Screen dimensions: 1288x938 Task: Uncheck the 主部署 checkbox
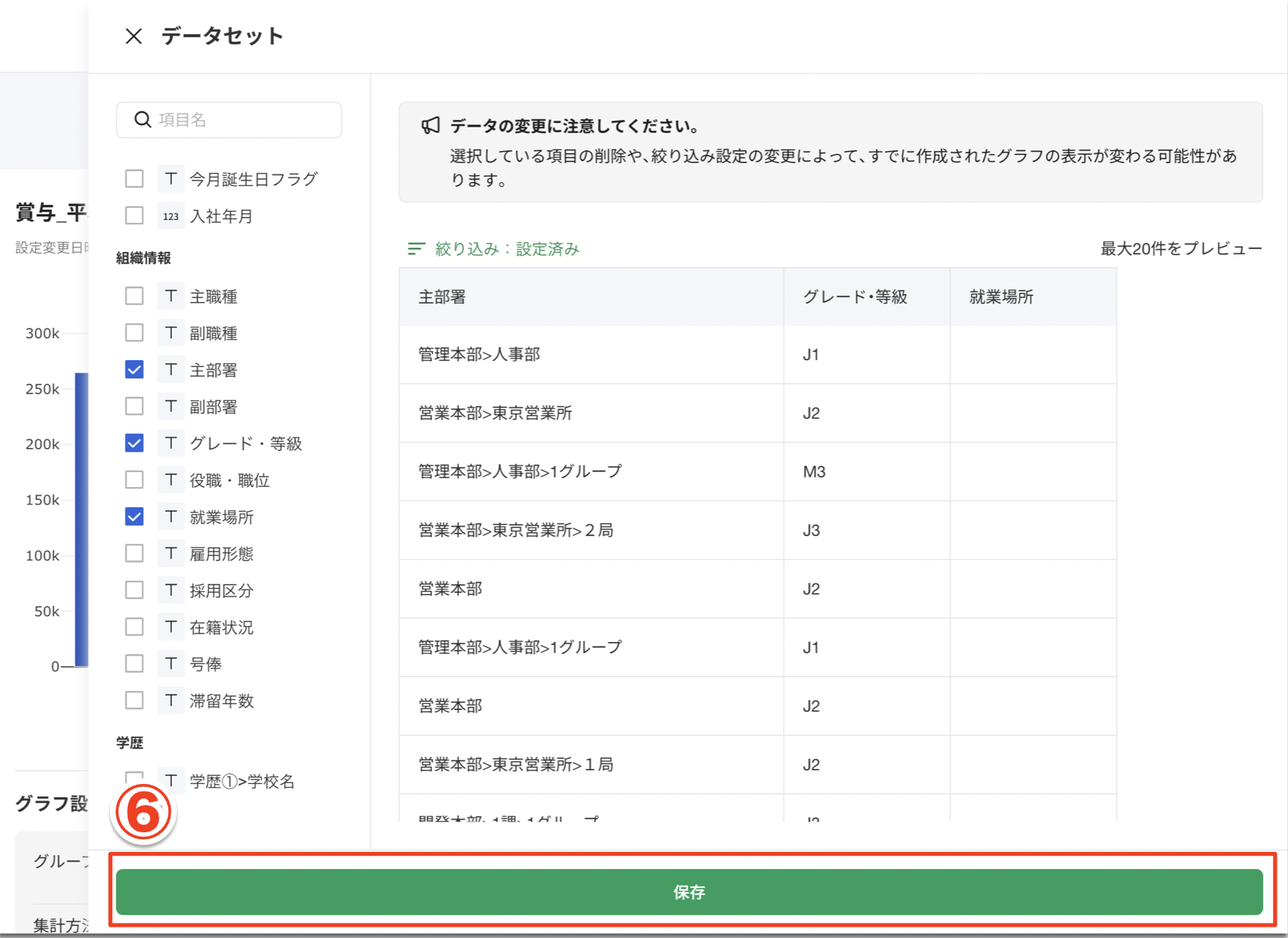134,369
